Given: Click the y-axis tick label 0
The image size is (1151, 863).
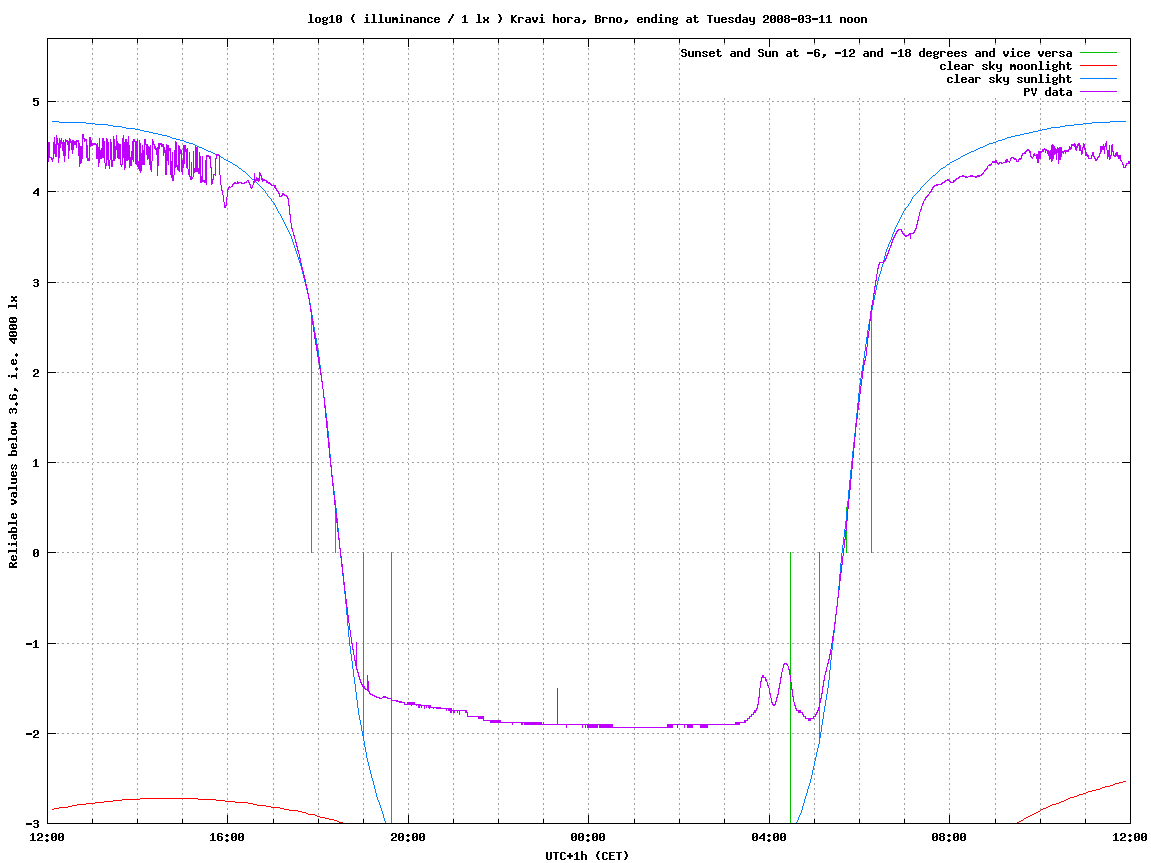Looking at the screenshot, I should coord(35,553).
